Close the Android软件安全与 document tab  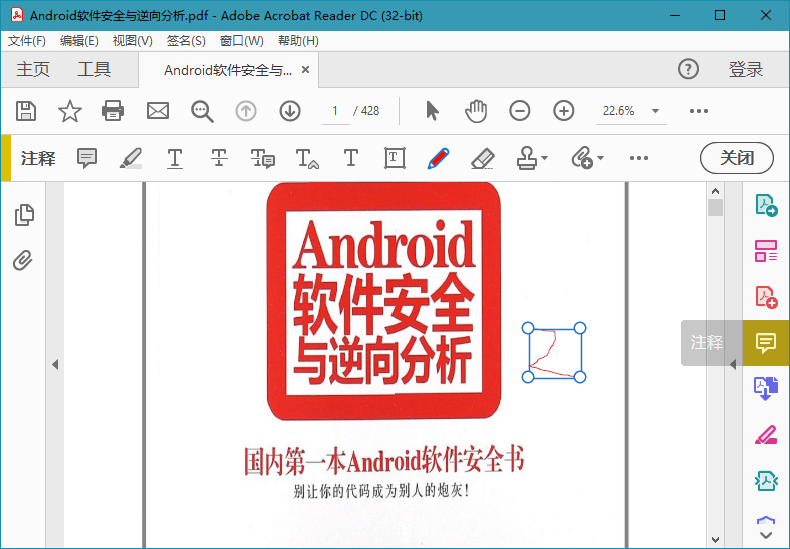tap(305, 70)
